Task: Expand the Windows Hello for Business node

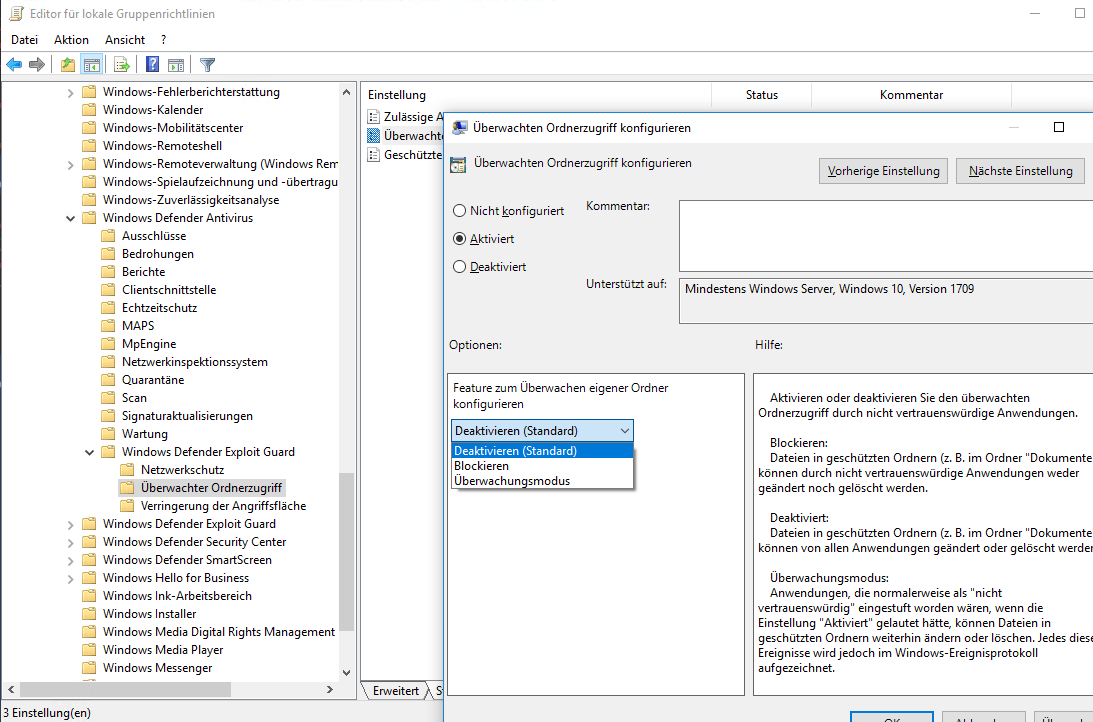Action: tap(70, 578)
